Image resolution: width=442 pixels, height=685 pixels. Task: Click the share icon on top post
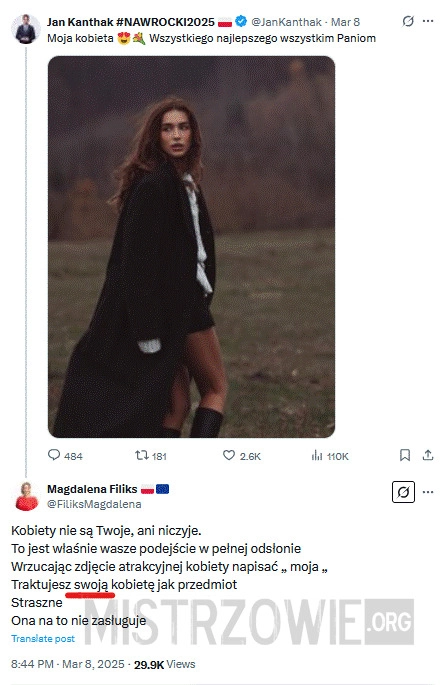pyautogui.click(x=428, y=455)
